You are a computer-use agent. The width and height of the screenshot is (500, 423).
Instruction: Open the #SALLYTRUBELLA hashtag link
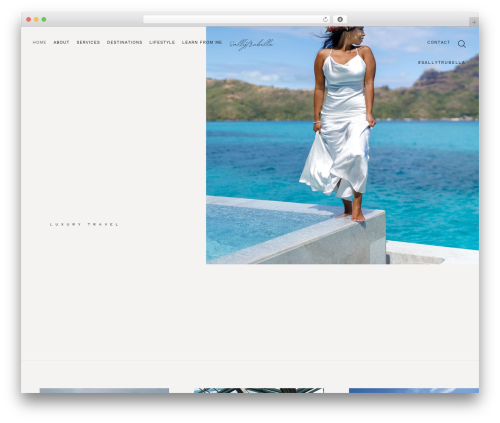pyautogui.click(x=441, y=62)
